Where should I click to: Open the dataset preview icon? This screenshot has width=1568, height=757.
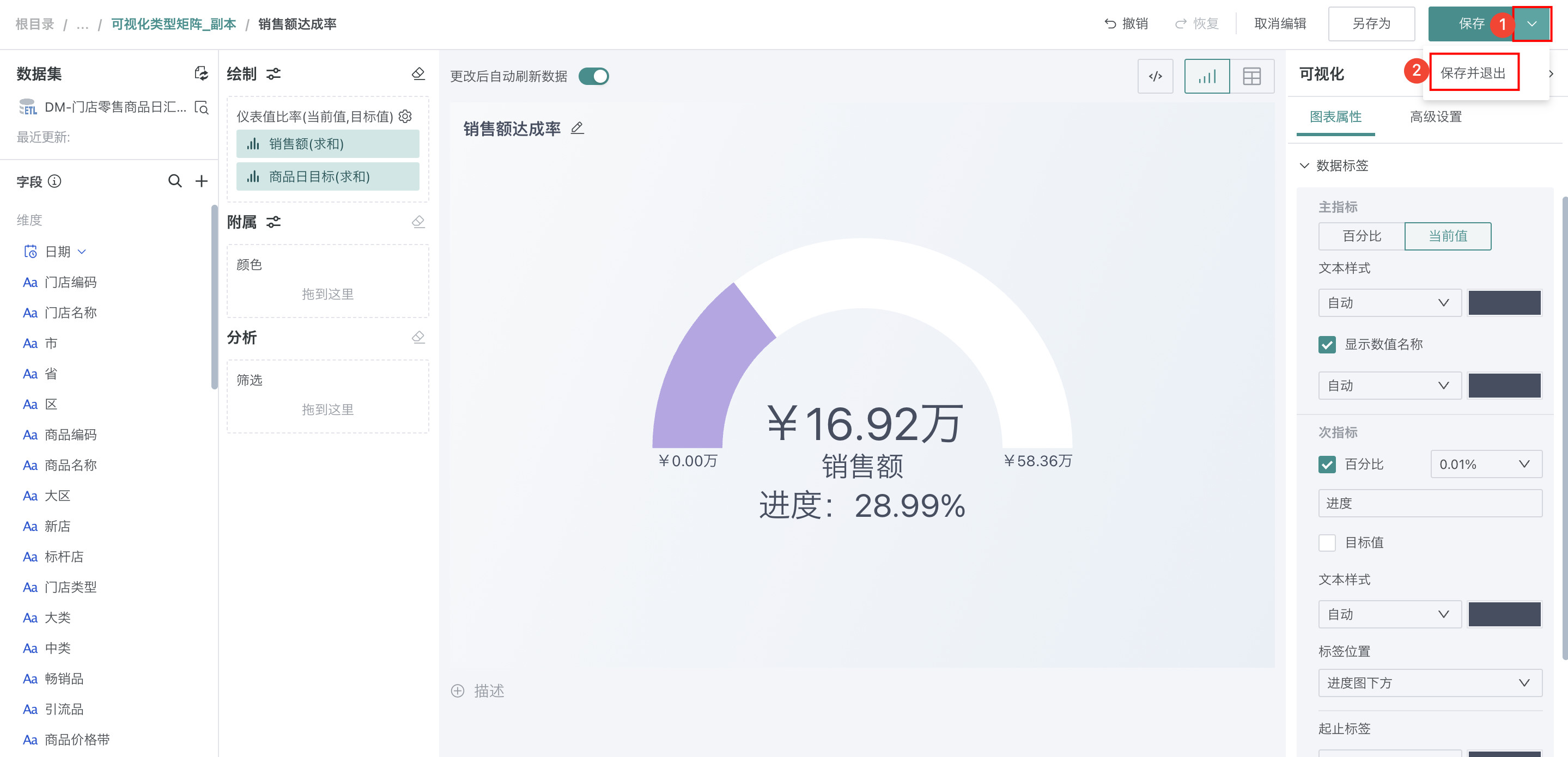[x=201, y=108]
